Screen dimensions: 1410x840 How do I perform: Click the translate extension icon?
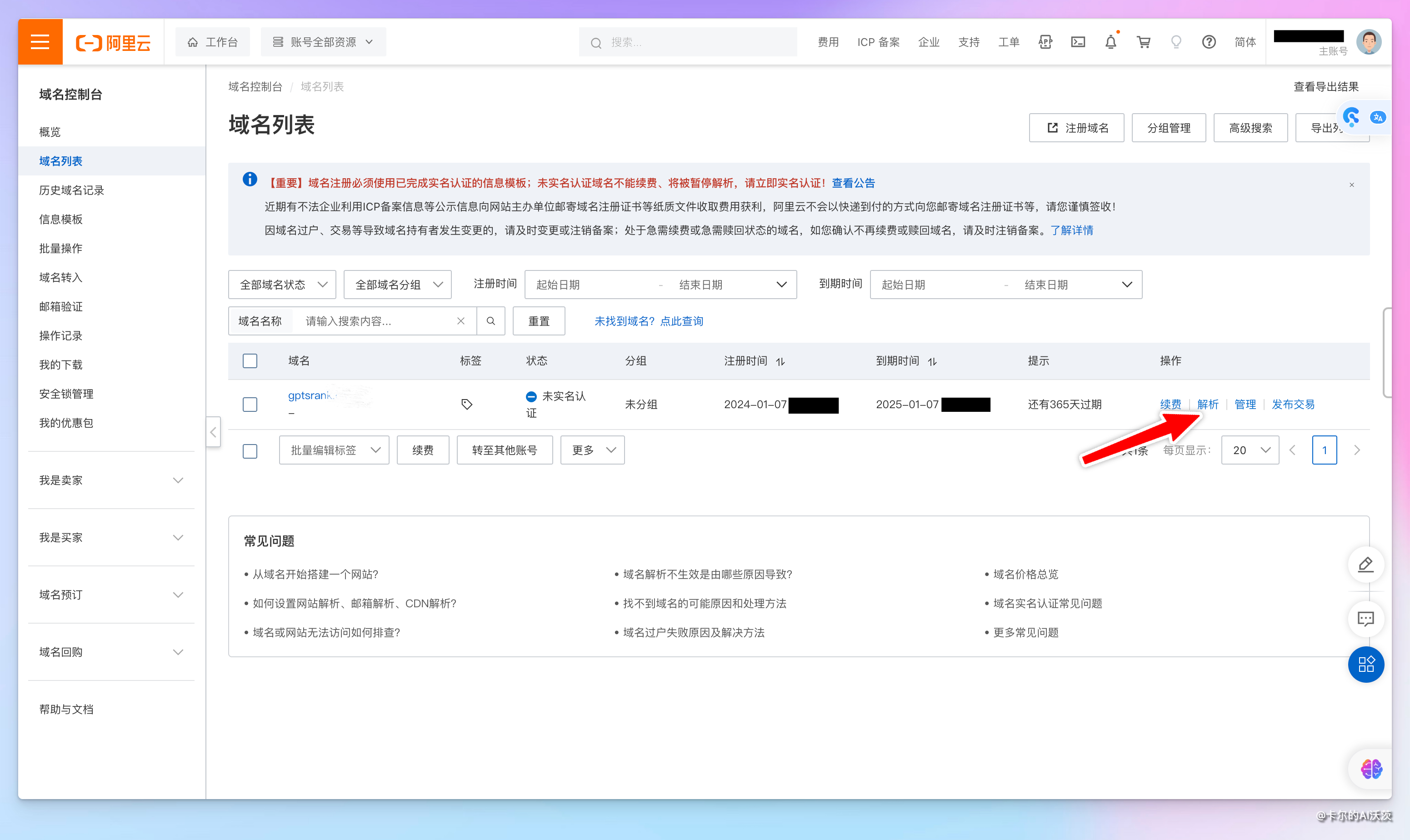click(1378, 118)
